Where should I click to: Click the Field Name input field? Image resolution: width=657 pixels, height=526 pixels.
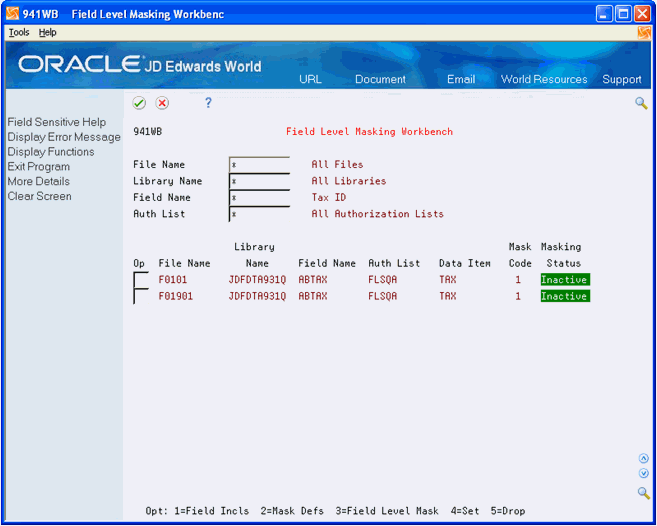[x=259, y=197]
